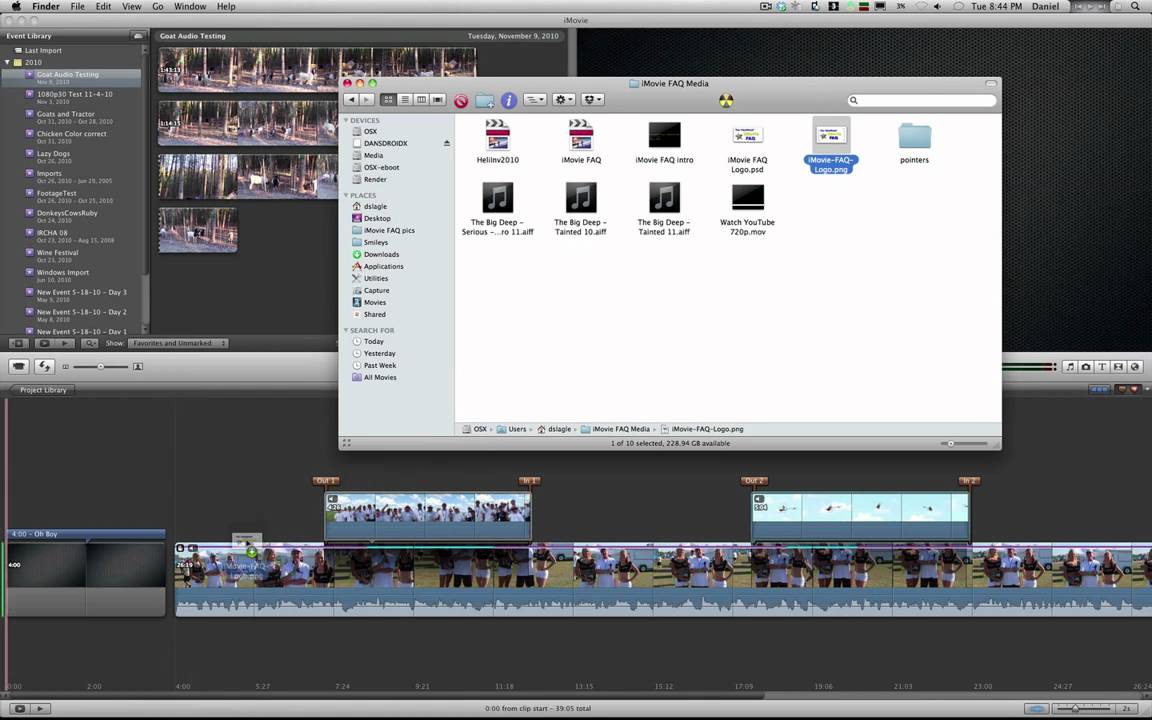
Task: Collapse the SEARCH FOR section in sidebar
Action: 346,331
